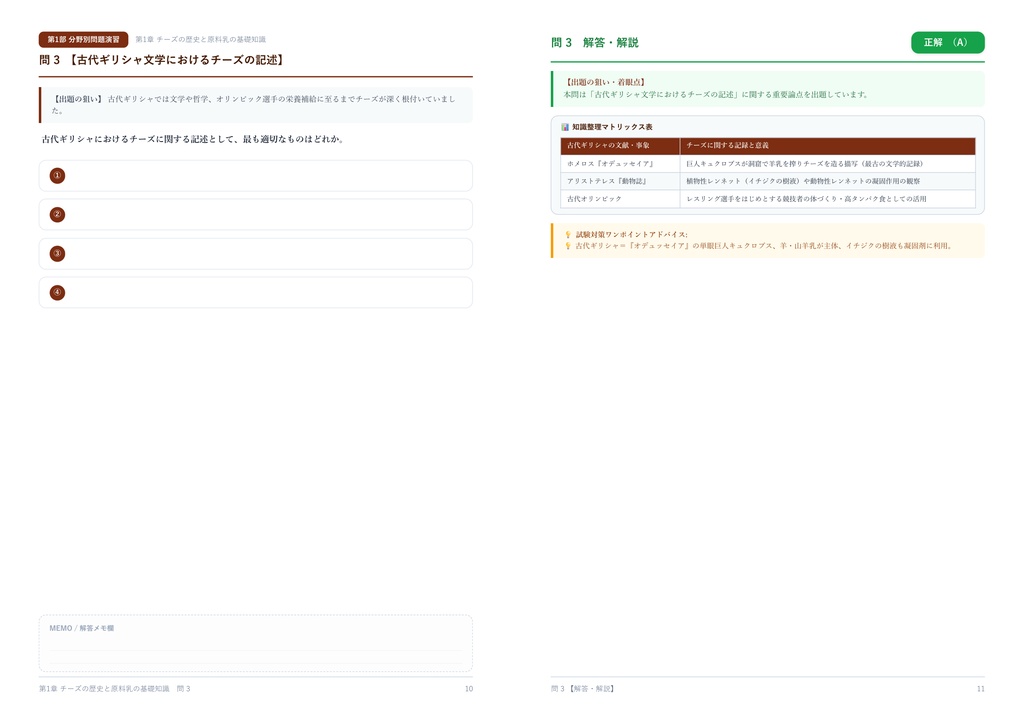Click the MEMO / 解答メモ欄 box
The image size is (1024, 724).
255,643
